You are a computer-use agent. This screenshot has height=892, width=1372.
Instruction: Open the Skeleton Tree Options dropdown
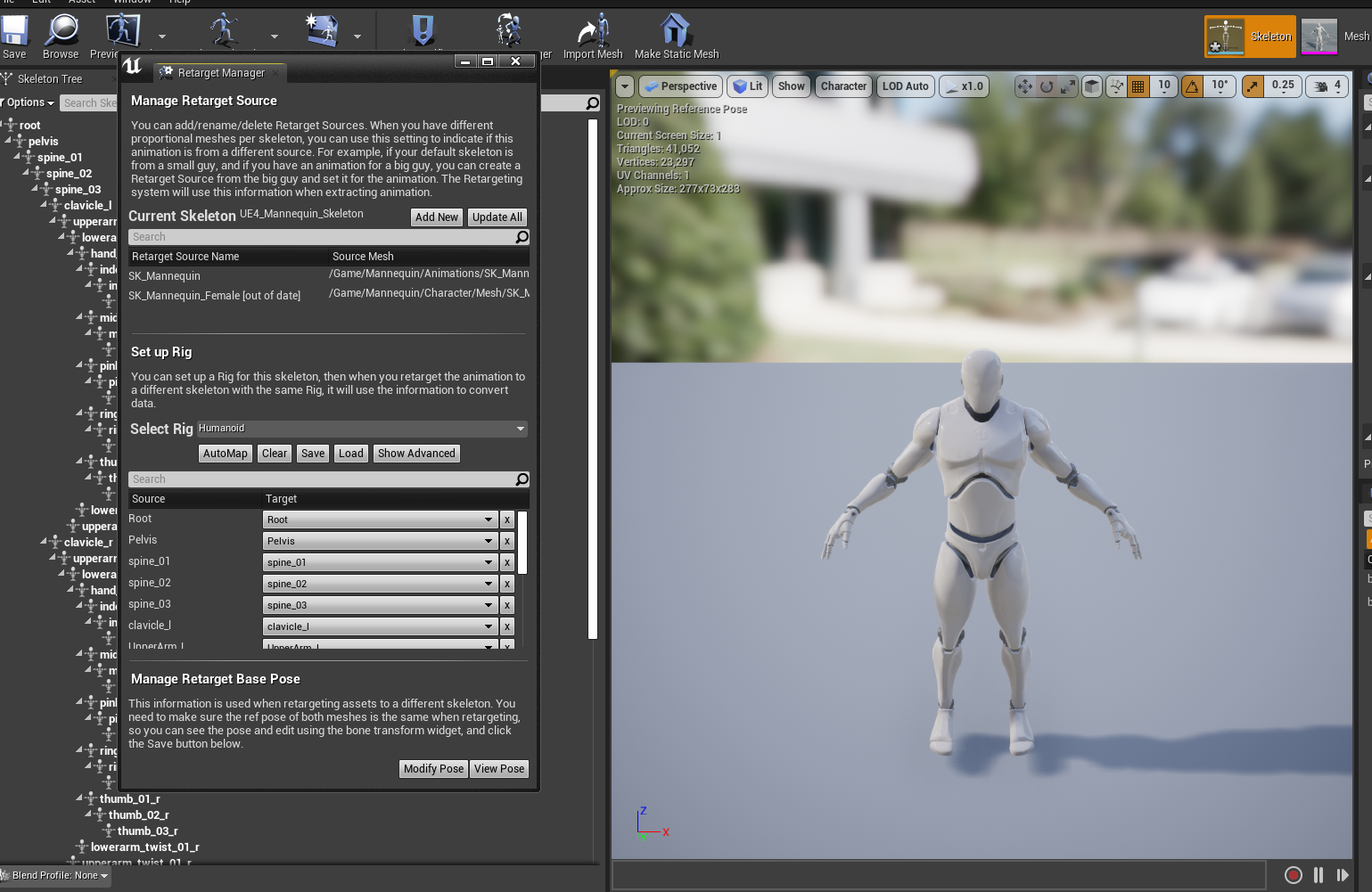29,102
